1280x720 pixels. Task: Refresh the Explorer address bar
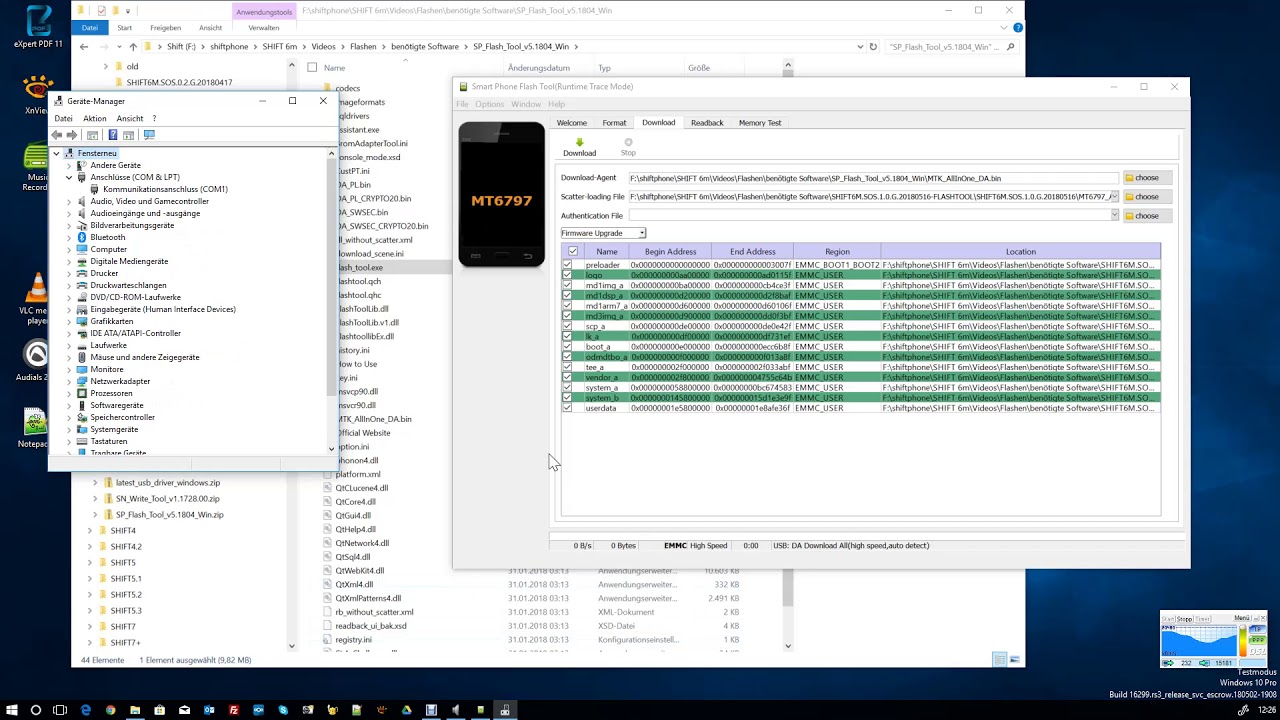(x=873, y=46)
